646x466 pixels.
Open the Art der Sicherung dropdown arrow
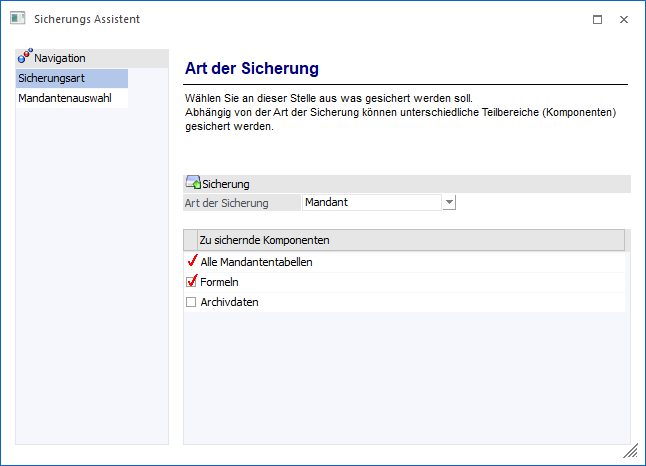pos(449,203)
